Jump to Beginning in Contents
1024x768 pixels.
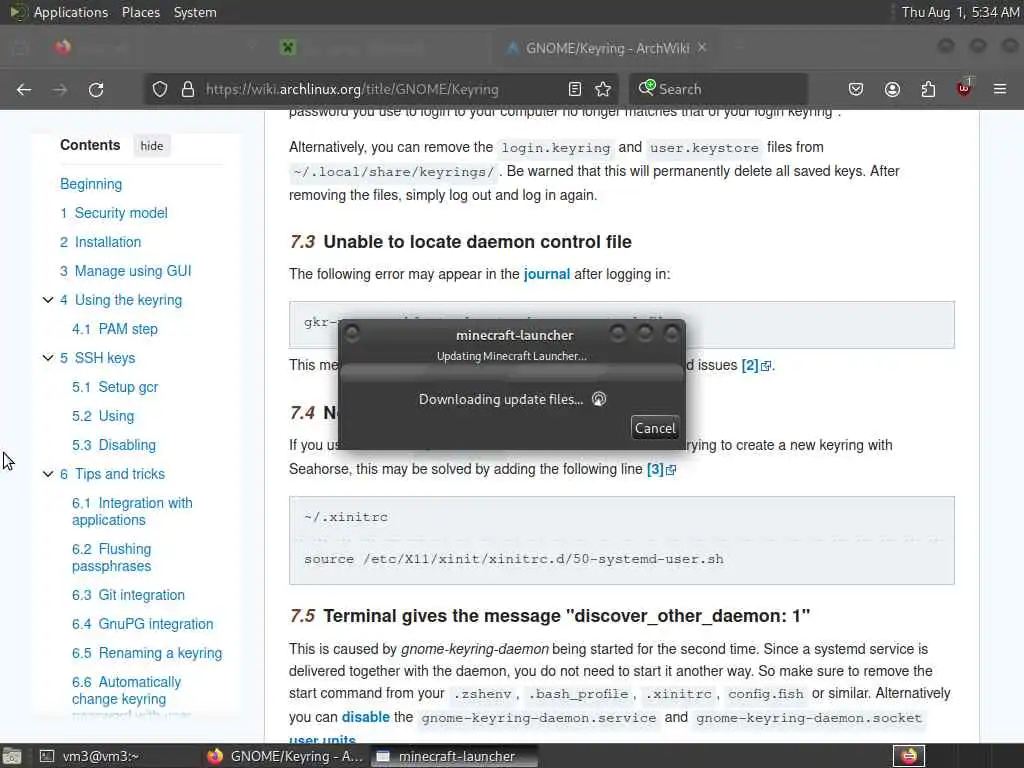[91, 184]
